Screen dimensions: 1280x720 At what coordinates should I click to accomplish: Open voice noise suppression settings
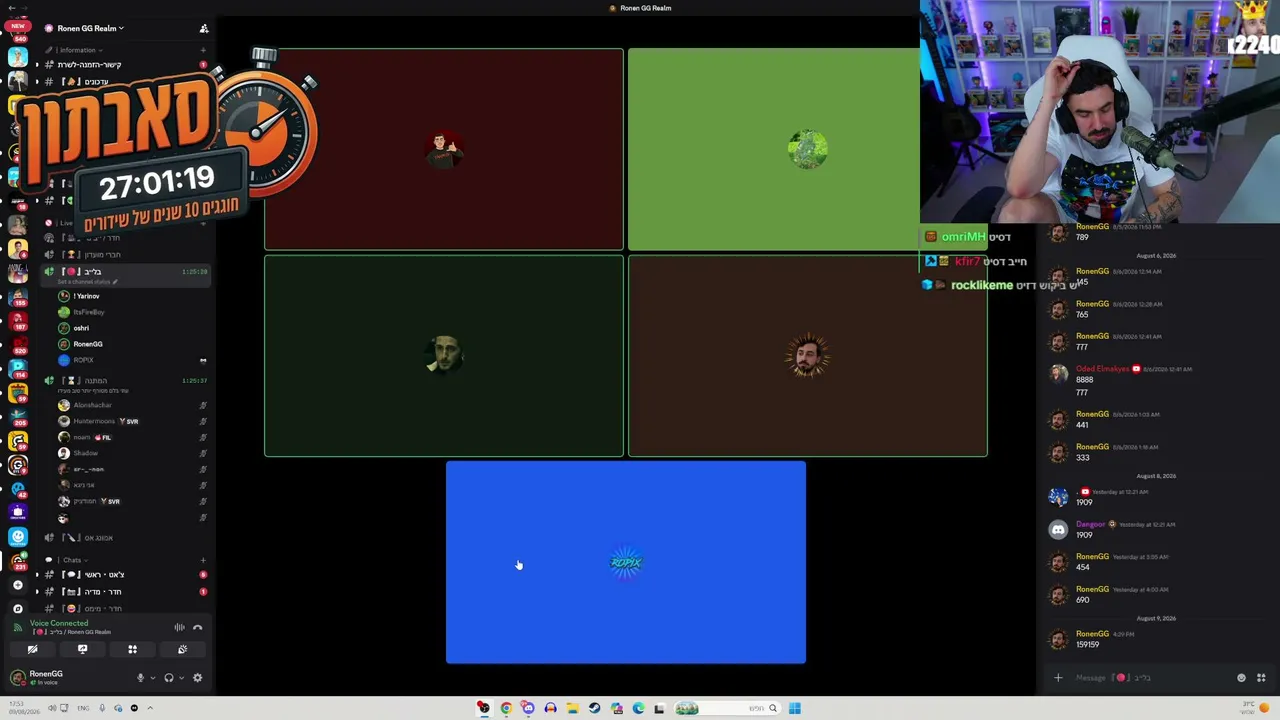[180, 627]
